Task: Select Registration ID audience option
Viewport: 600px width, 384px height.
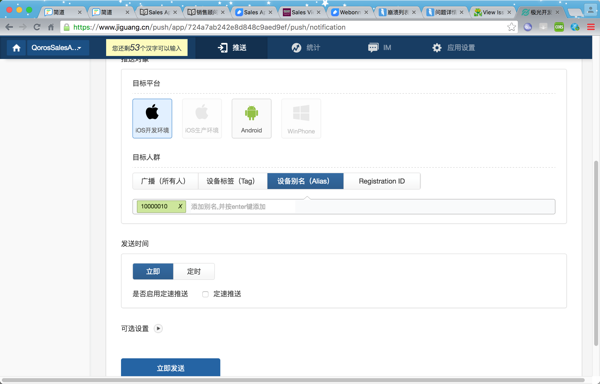Action: pyautogui.click(x=382, y=181)
